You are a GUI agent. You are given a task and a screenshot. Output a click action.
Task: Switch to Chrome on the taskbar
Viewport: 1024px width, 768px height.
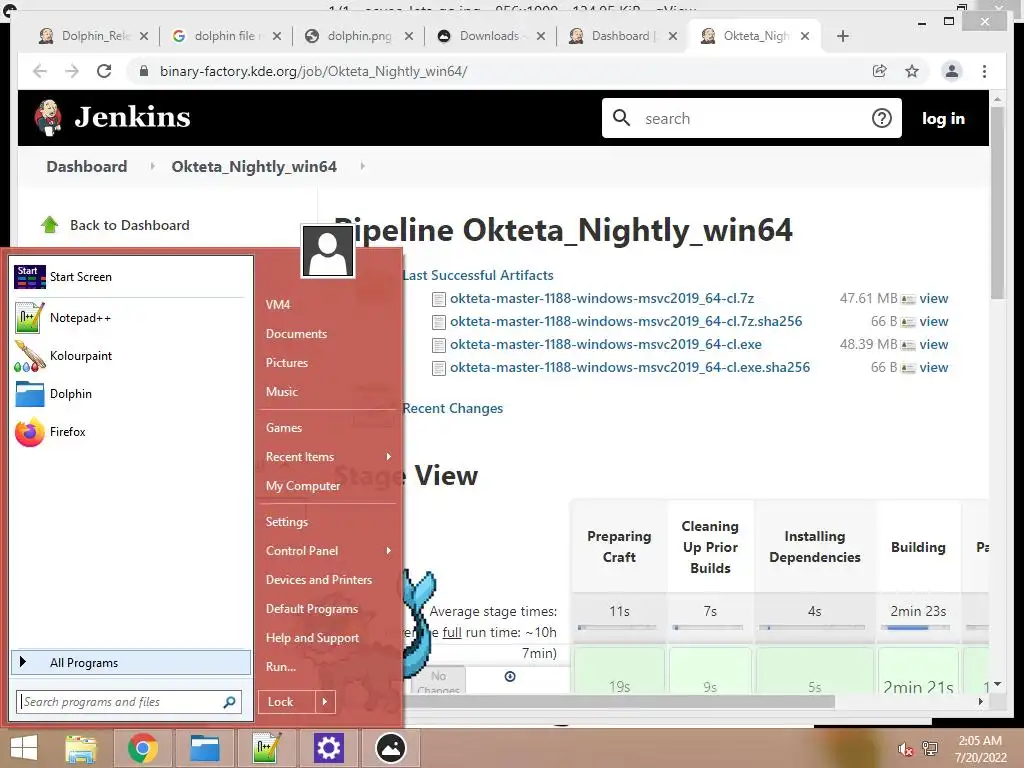pyautogui.click(x=142, y=748)
